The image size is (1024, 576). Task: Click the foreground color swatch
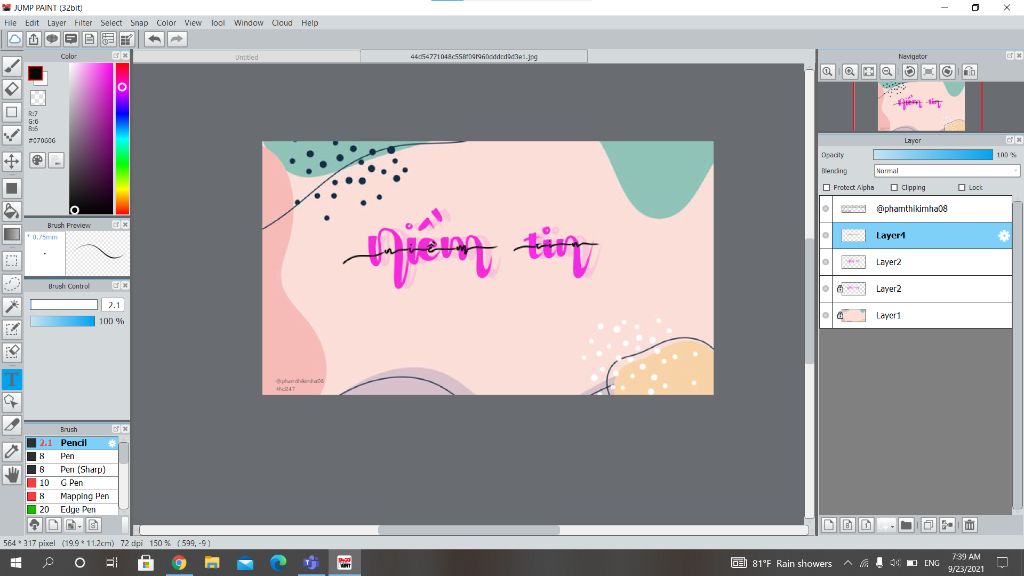(x=35, y=73)
